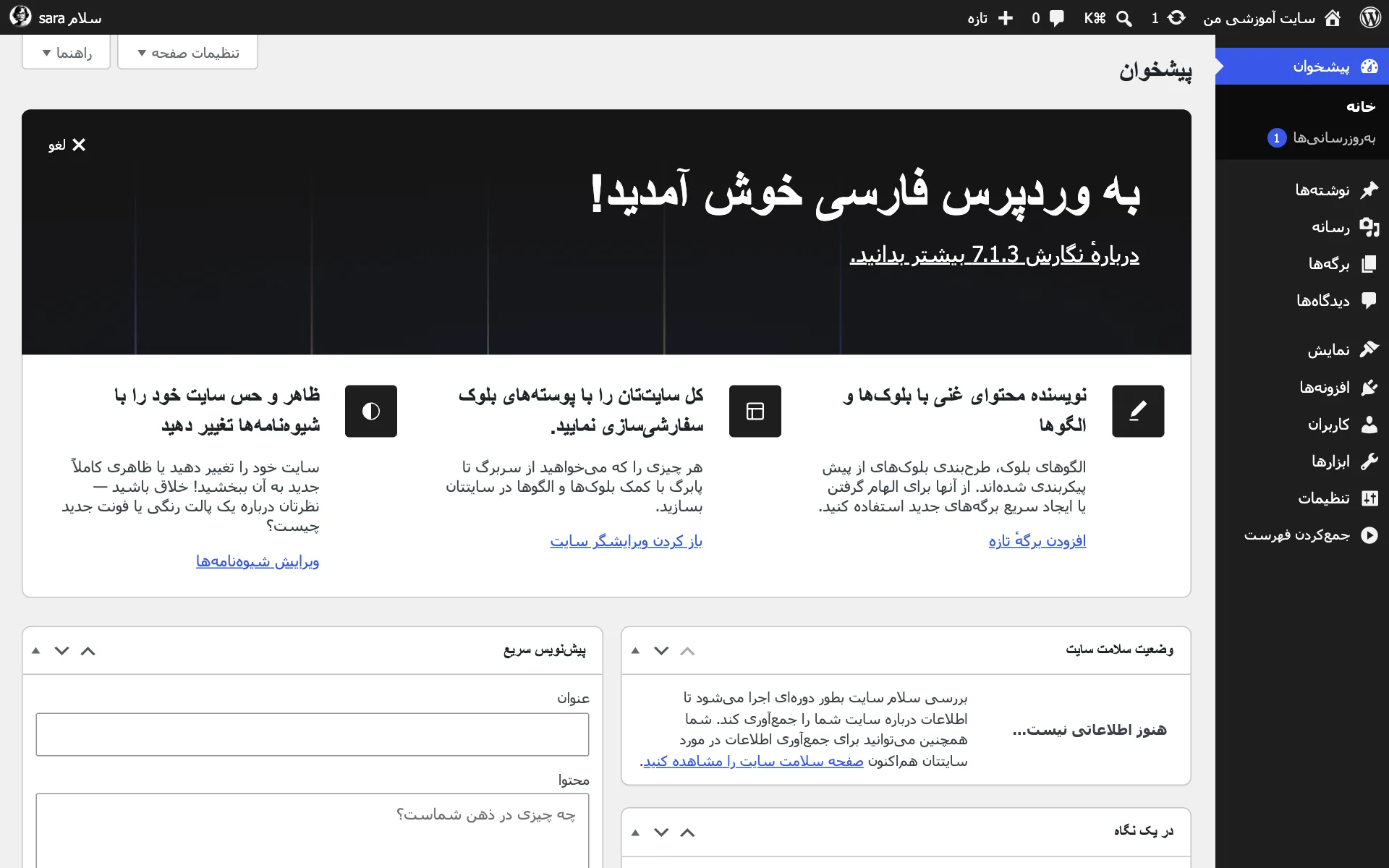Open comments bubble in the admin bar
Viewport: 1389px width, 868px height.
tap(1057, 18)
